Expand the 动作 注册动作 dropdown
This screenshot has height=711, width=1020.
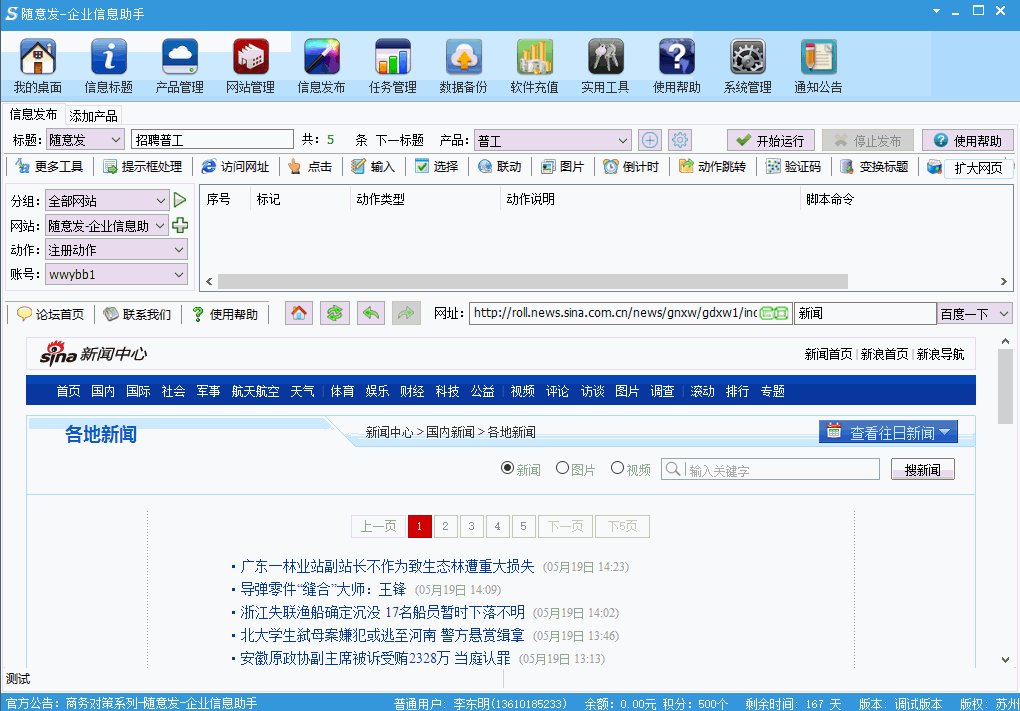pos(180,250)
